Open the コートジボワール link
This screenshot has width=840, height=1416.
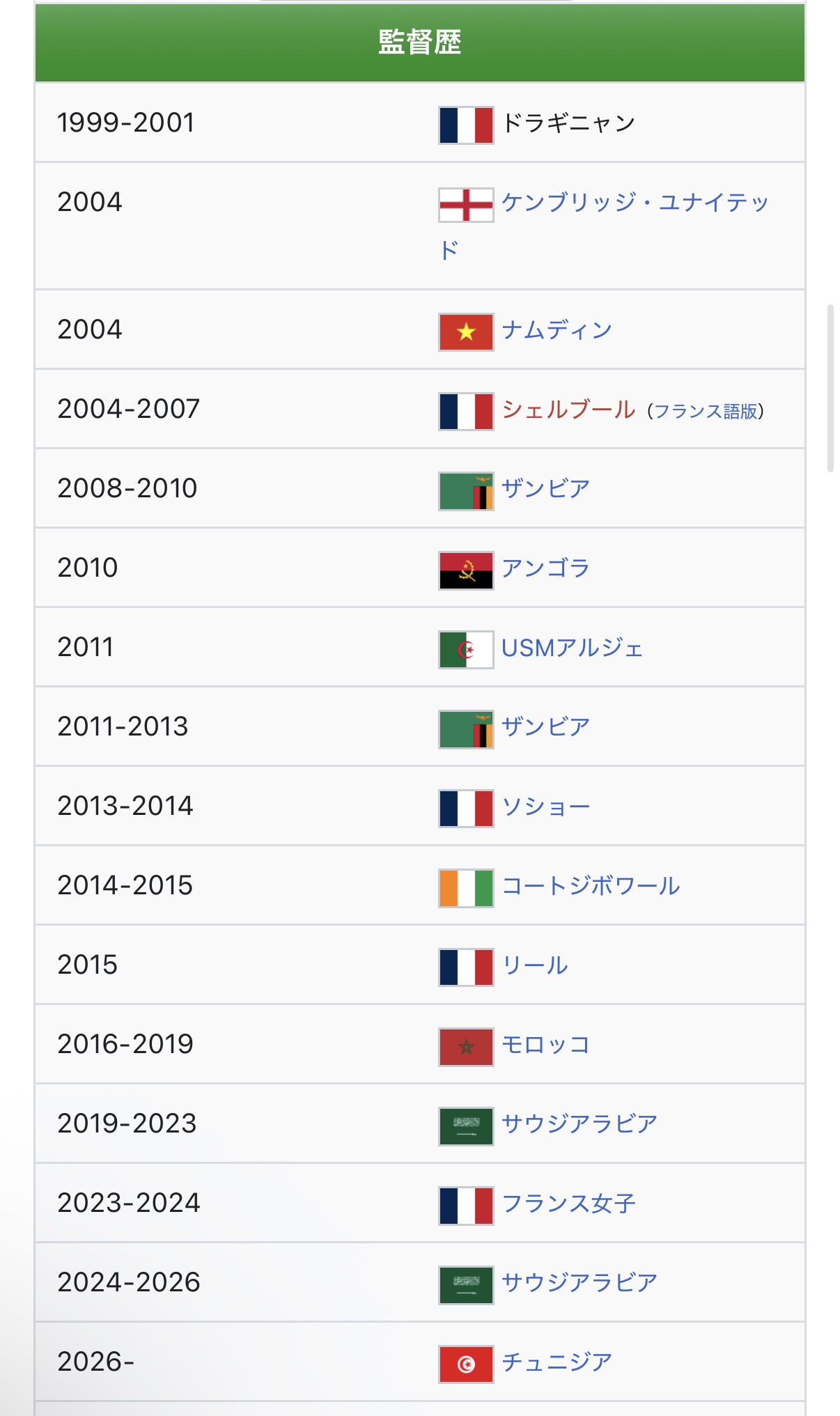[591, 885]
